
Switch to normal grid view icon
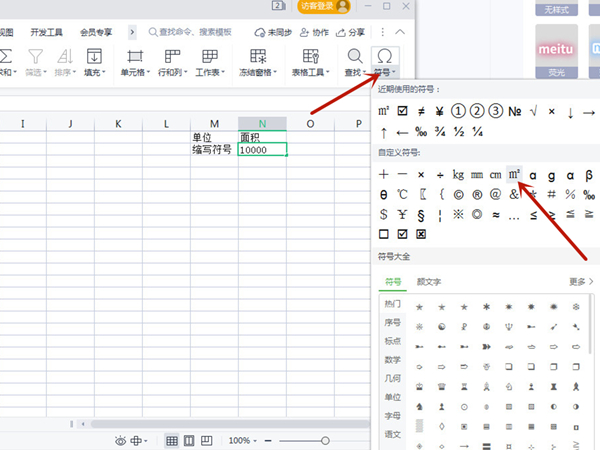point(172,441)
